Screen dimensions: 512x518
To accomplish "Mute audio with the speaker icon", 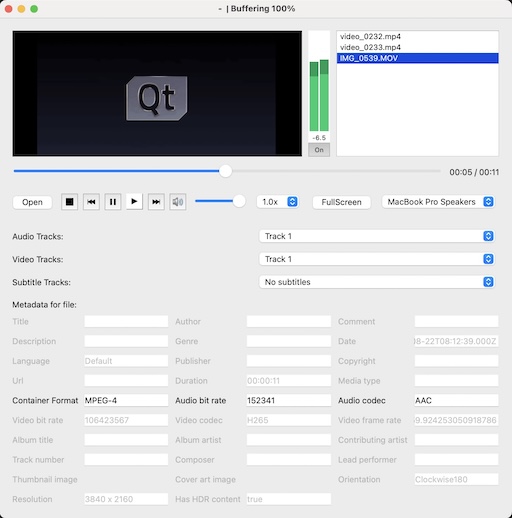I will (x=178, y=202).
